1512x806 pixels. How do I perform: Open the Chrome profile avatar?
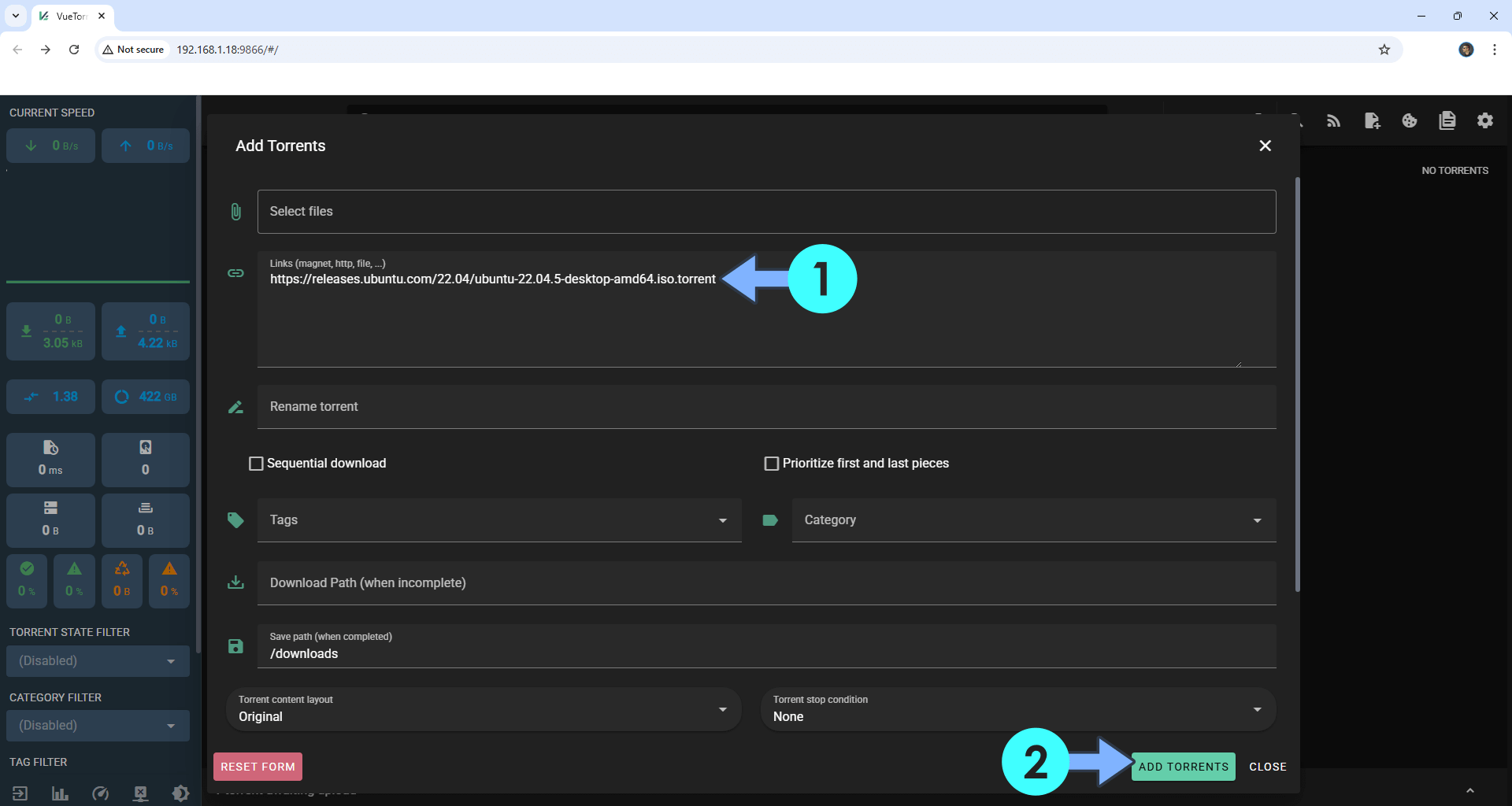(x=1466, y=50)
